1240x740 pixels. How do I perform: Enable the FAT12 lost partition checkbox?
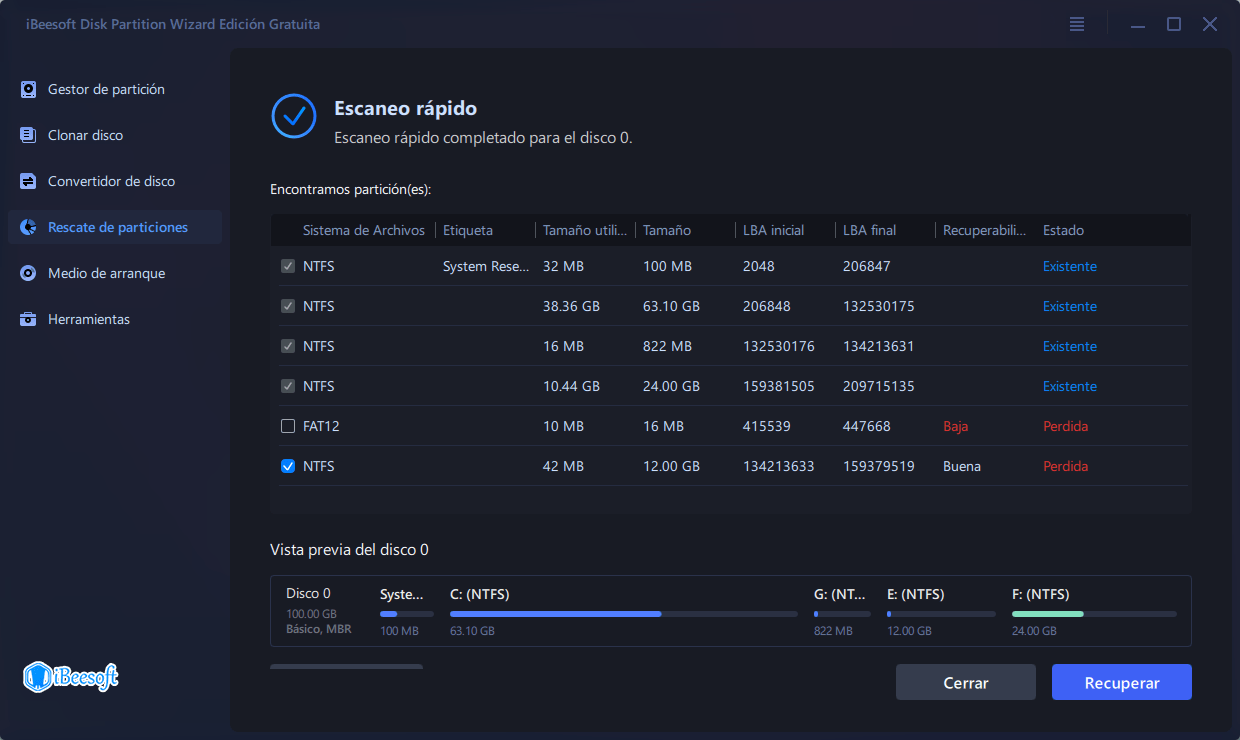(288, 427)
